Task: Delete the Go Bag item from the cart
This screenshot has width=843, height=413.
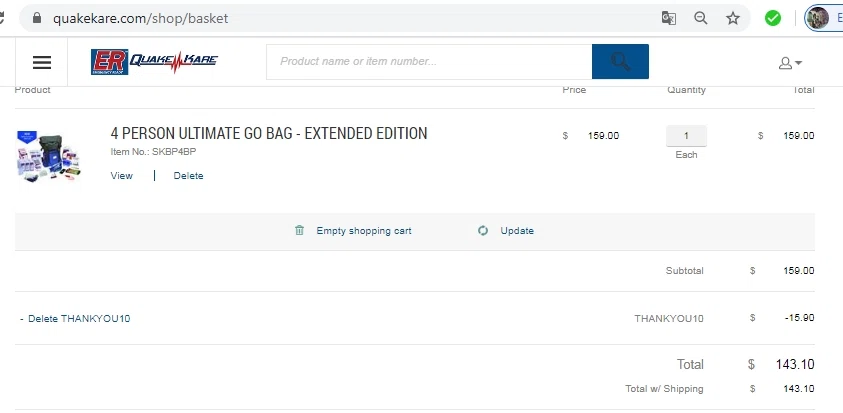Action: tap(188, 176)
